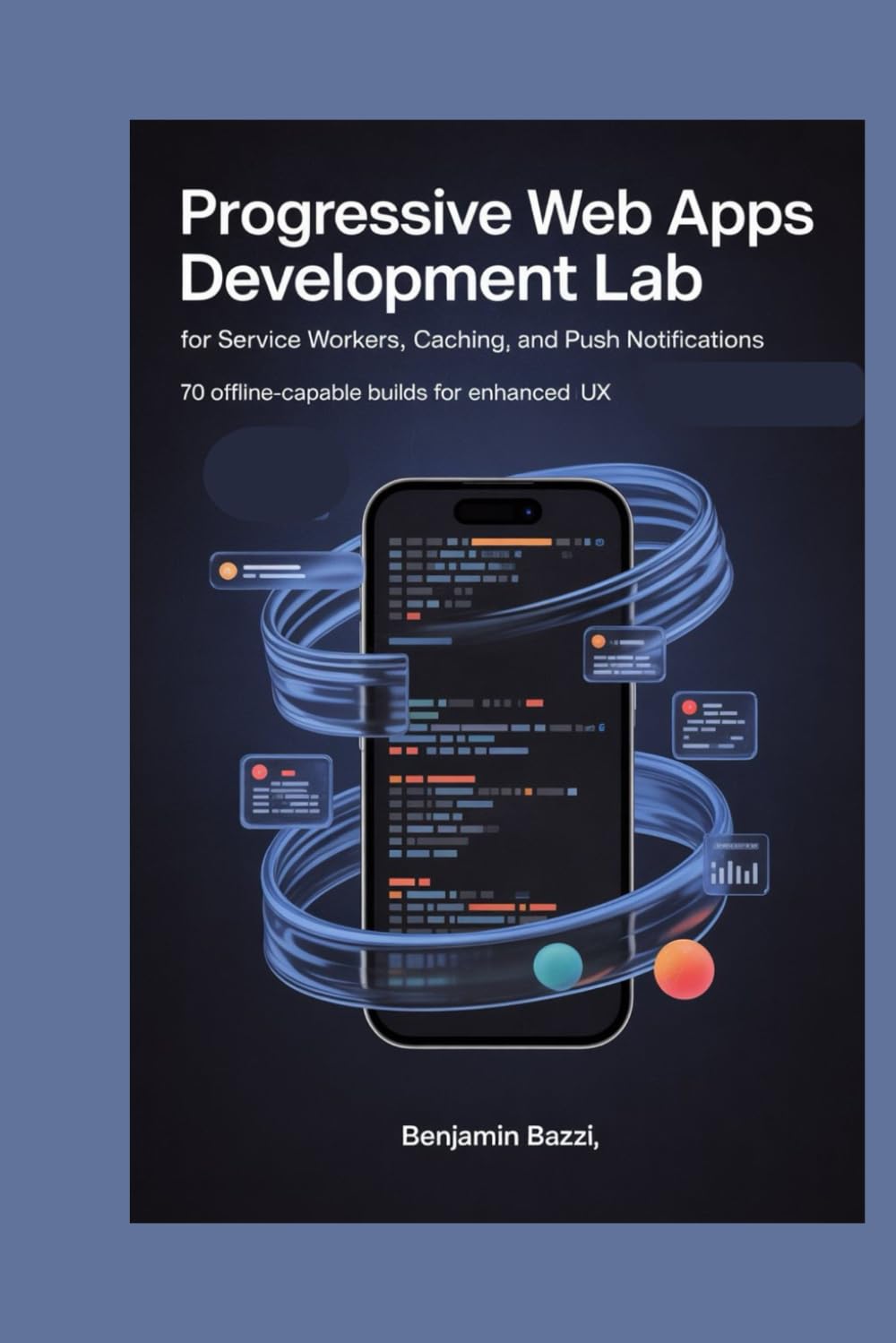Click the text '70 offline-capable builds for enhanced UX'
This screenshot has width=896, height=1343.
[395, 392]
